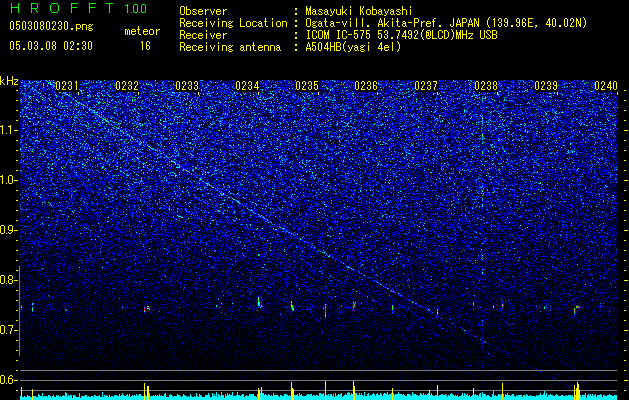
Task: Click the 1.1 frequency axis label
Action: [8, 130]
